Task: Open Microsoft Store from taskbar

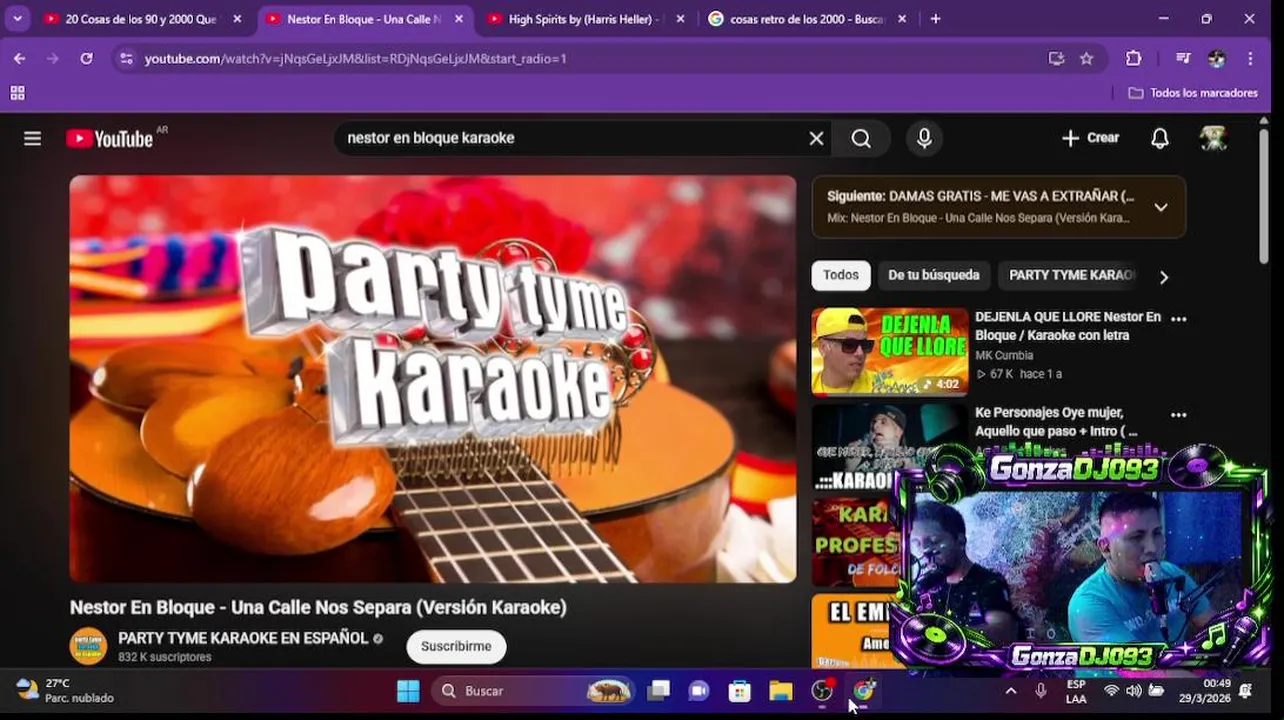Action: click(x=740, y=691)
